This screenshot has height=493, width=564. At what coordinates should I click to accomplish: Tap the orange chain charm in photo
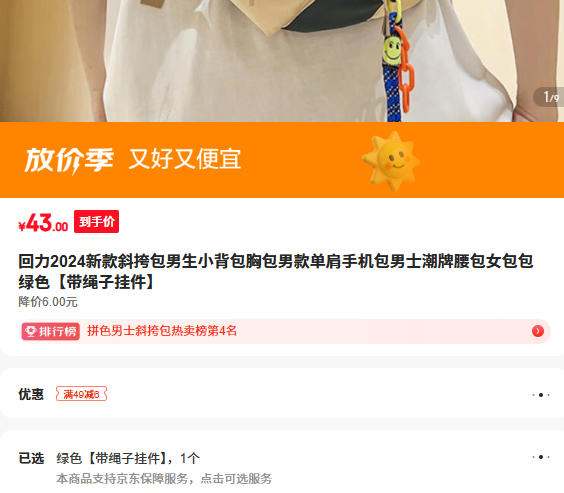pos(405,68)
